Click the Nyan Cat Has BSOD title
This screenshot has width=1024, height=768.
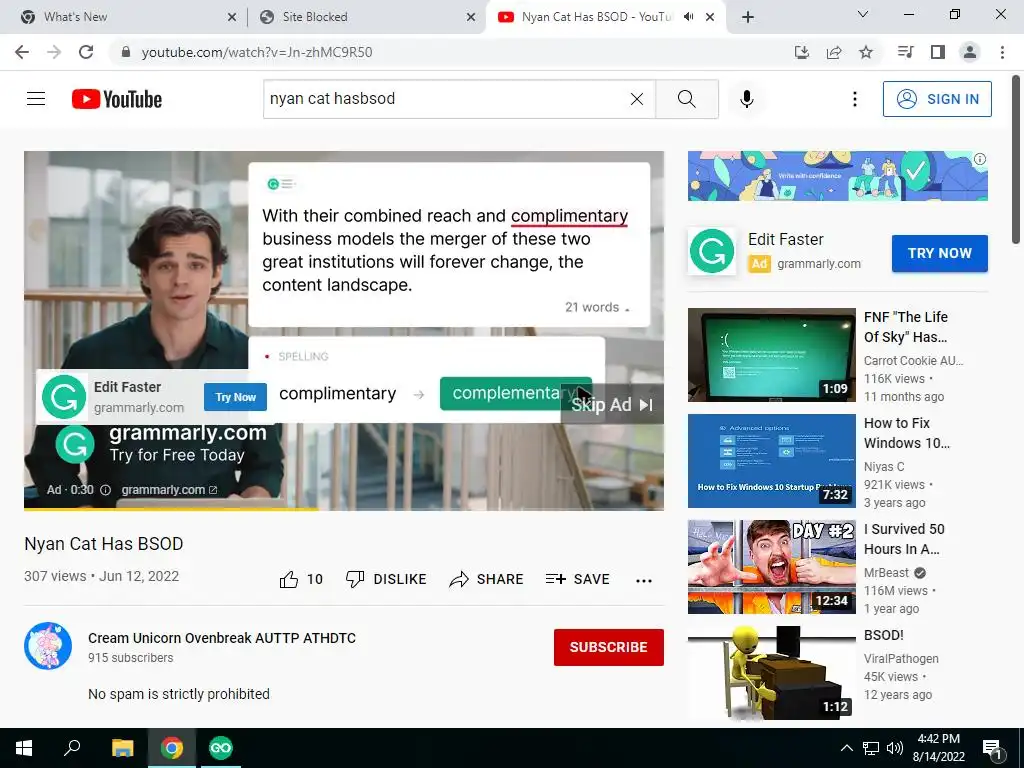tap(104, 543)
